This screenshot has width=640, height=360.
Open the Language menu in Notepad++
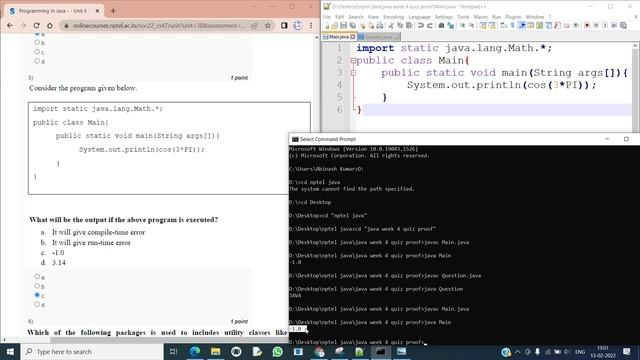[x=419, y=17]
